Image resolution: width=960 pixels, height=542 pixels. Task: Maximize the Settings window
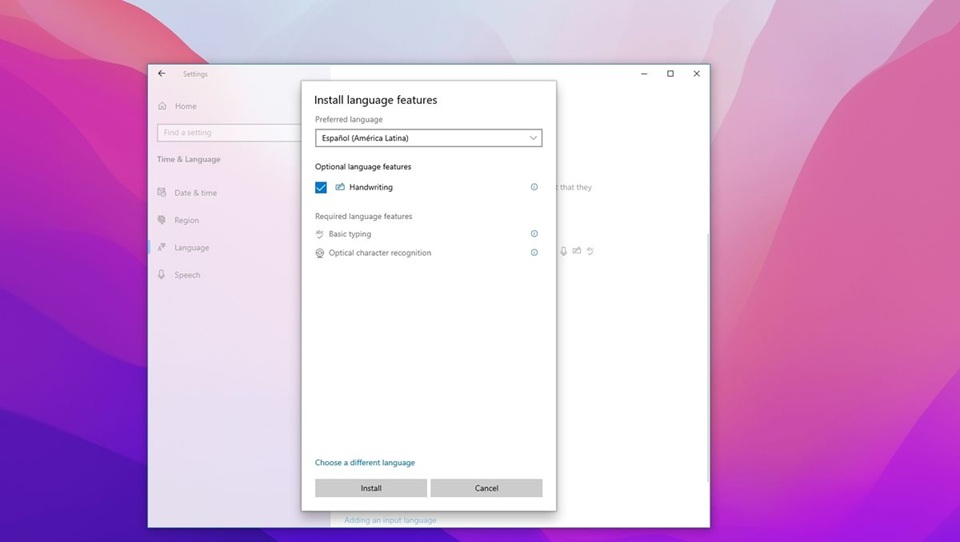coord(670,74)
